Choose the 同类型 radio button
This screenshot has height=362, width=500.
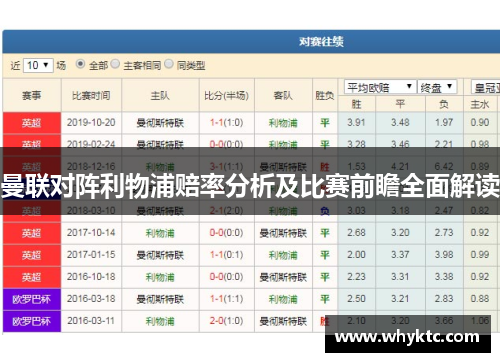pos(169,64)
